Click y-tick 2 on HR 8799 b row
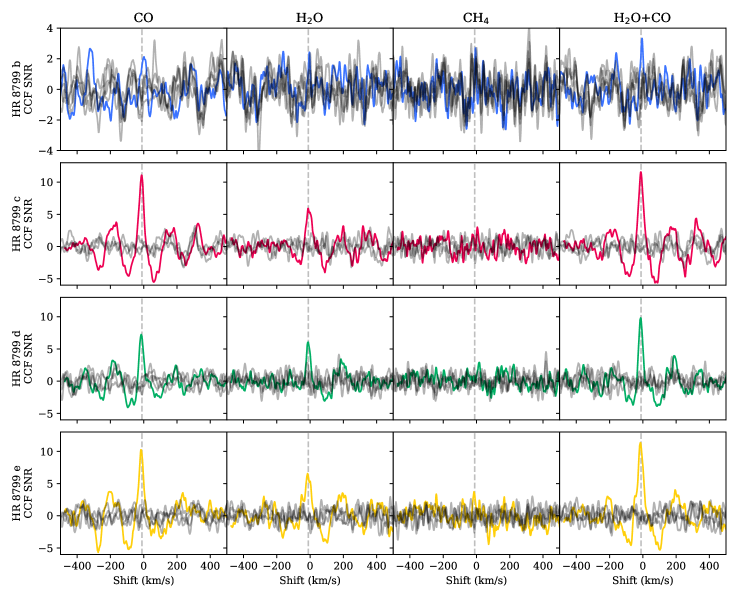The height and width of the screenshot is (598, 747). [x=50, y=59]
